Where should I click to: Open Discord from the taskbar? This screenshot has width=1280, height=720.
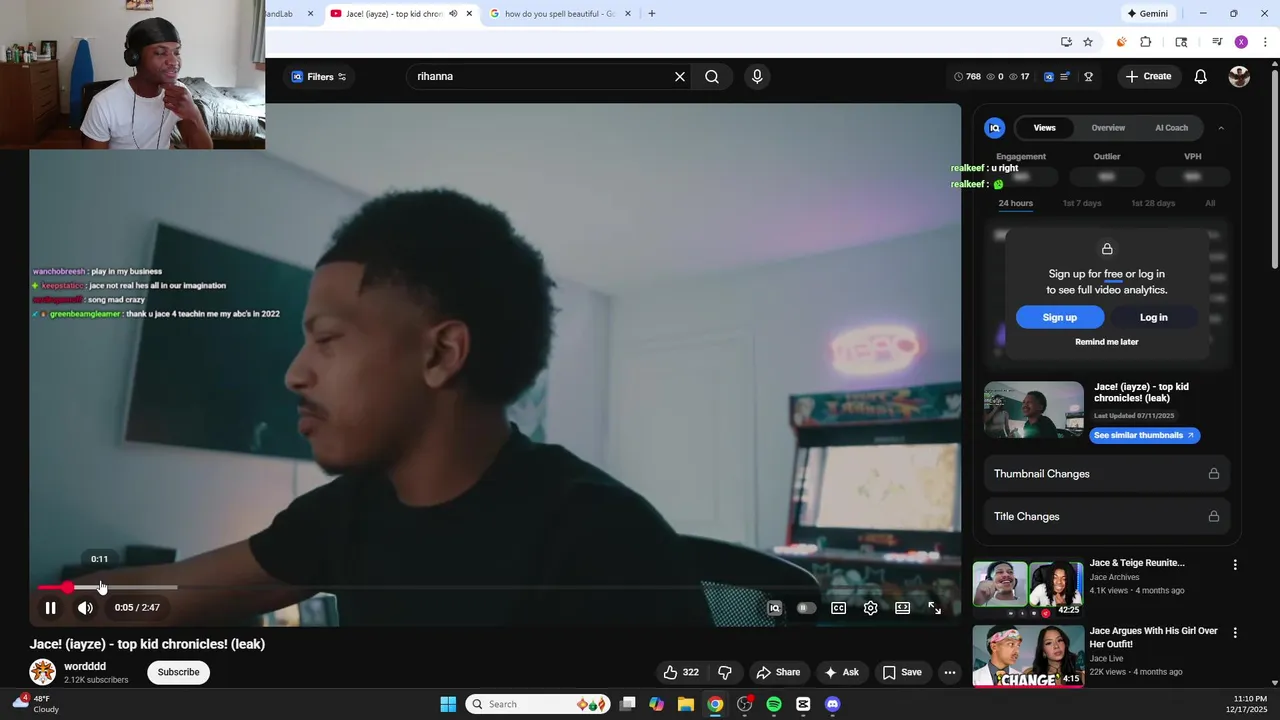(x=833, y=704)
